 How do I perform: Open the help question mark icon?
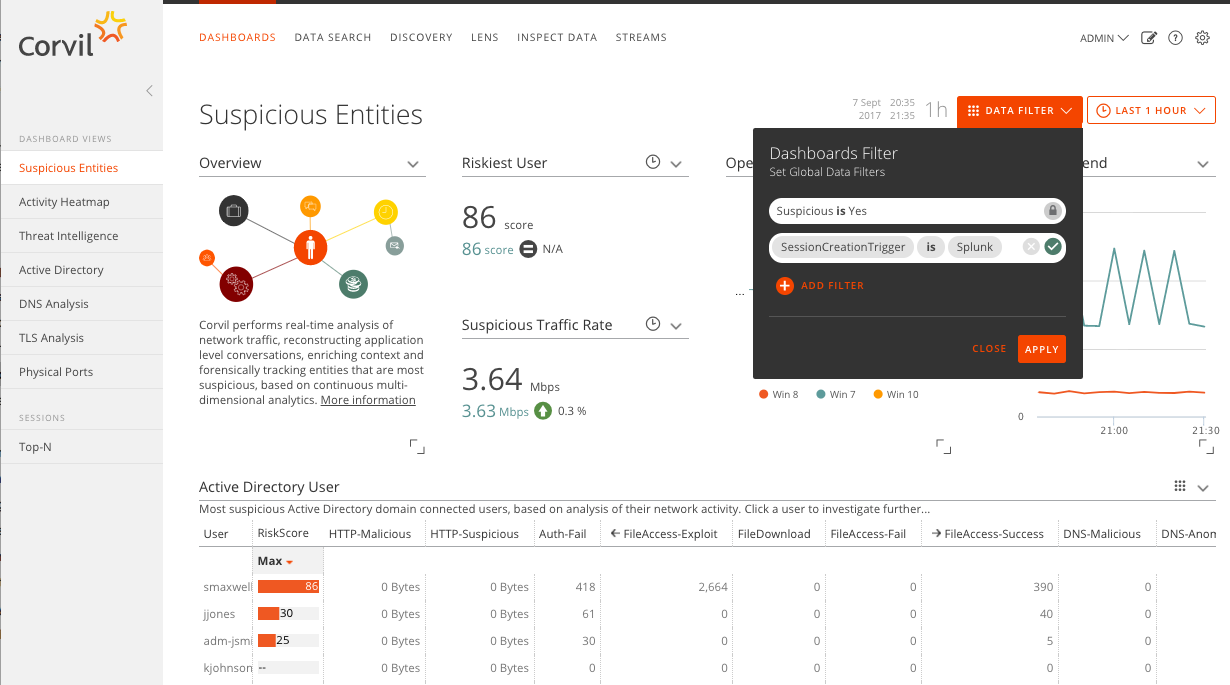click(x=1176, y=38)
